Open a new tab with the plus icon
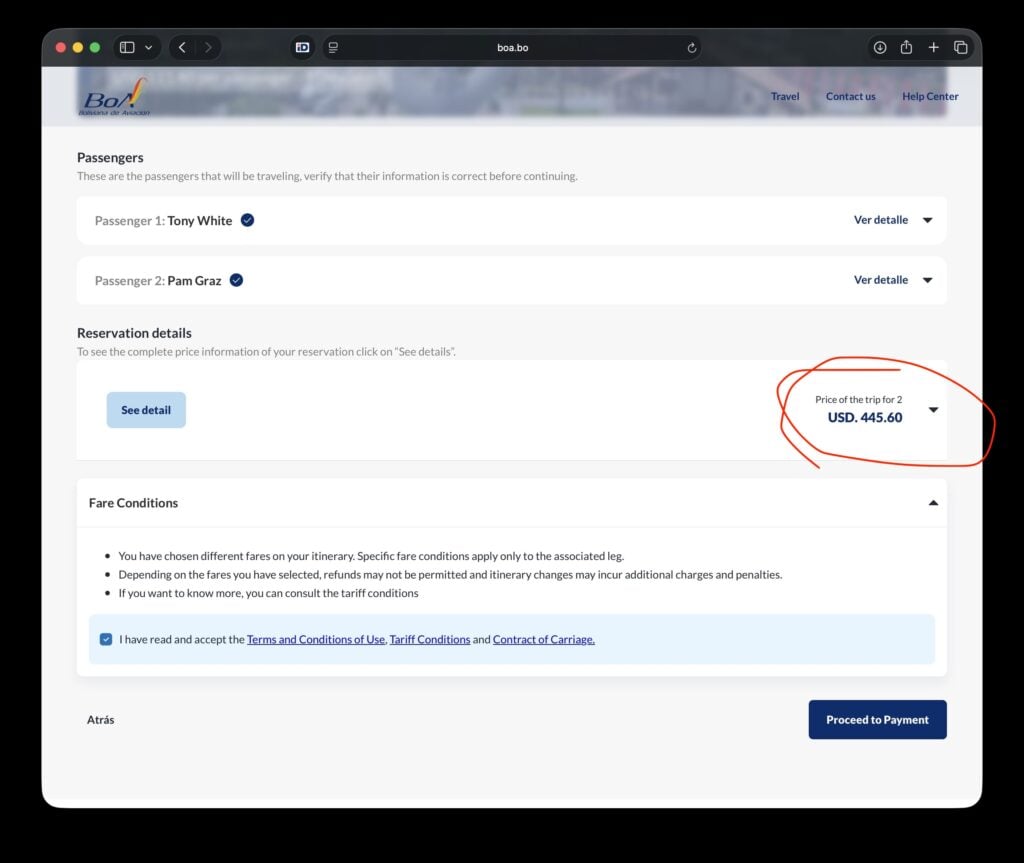This screenshot has height=863, width=1024. 933,47
